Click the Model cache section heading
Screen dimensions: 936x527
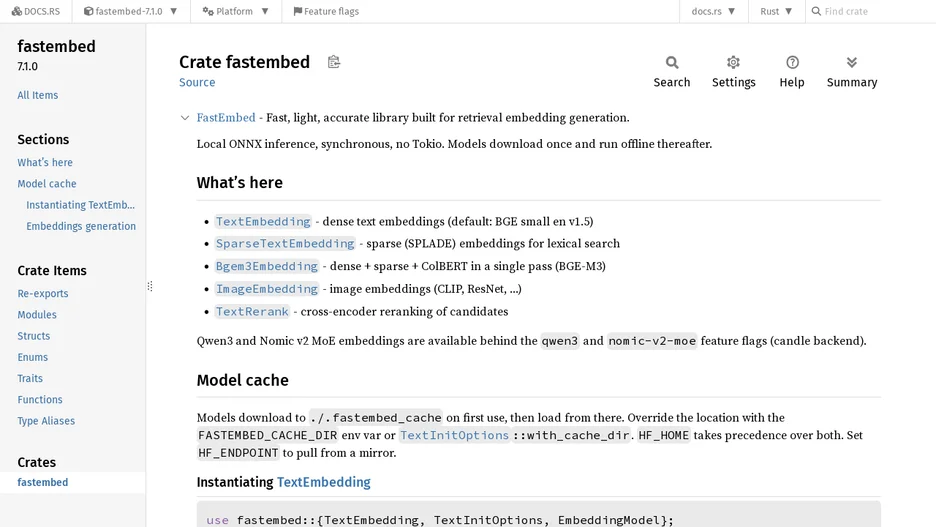point(242,380)
